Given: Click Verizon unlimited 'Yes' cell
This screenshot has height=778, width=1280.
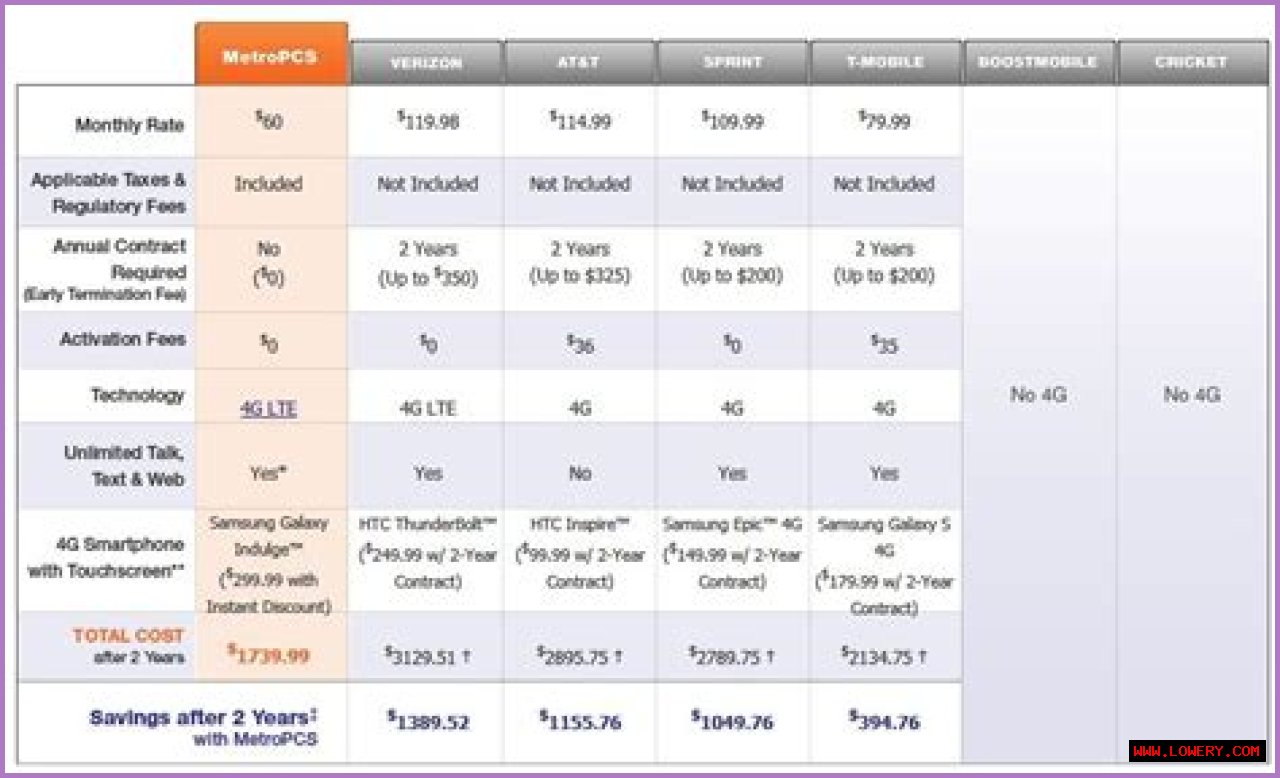Looking at the screenshot, I should click(428, 474).
